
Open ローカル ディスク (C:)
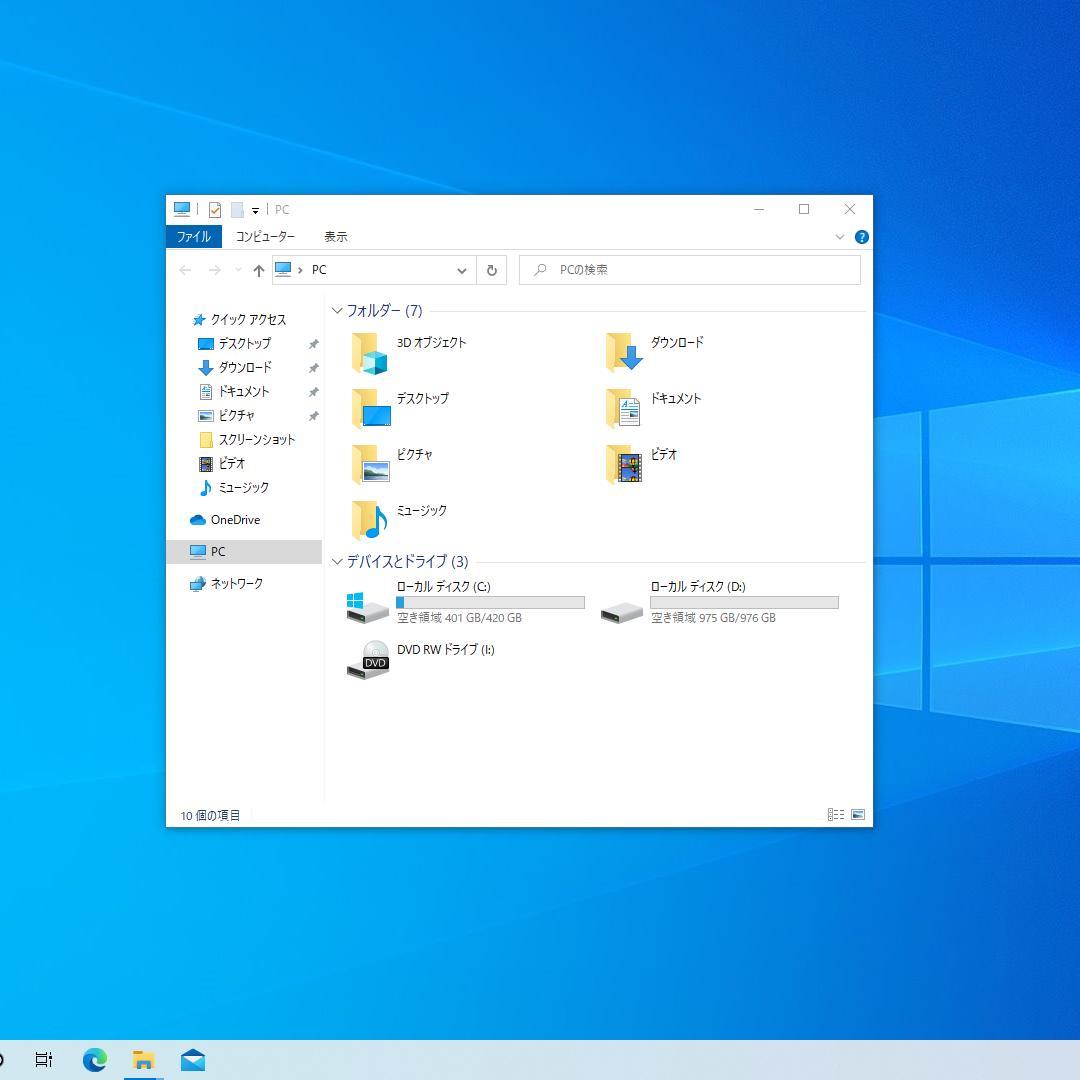(x=440, y=587)
